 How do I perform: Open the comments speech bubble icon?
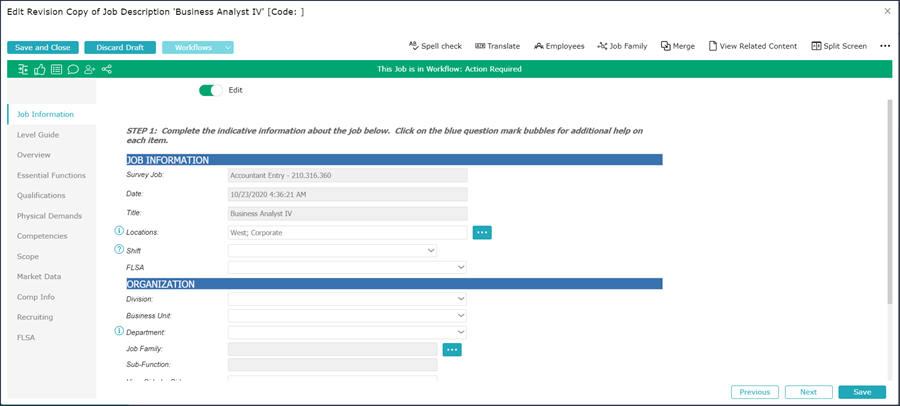click(x=73, y=70)
